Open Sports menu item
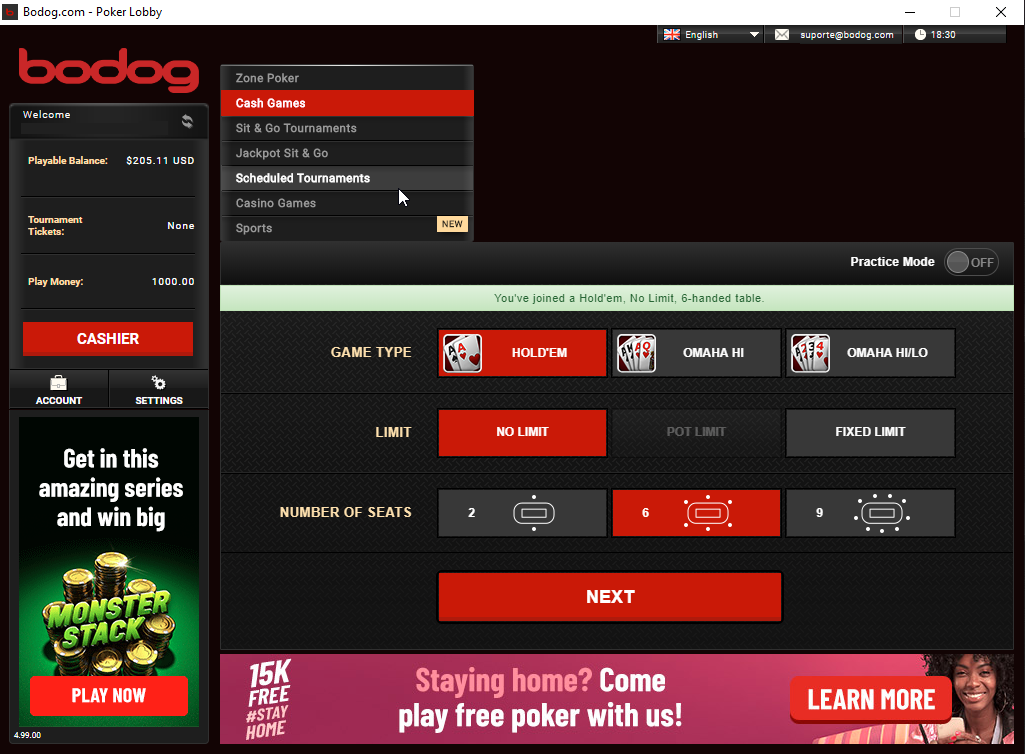The height and width of the screenshot is (754, 1025). (x=347, y=228)
